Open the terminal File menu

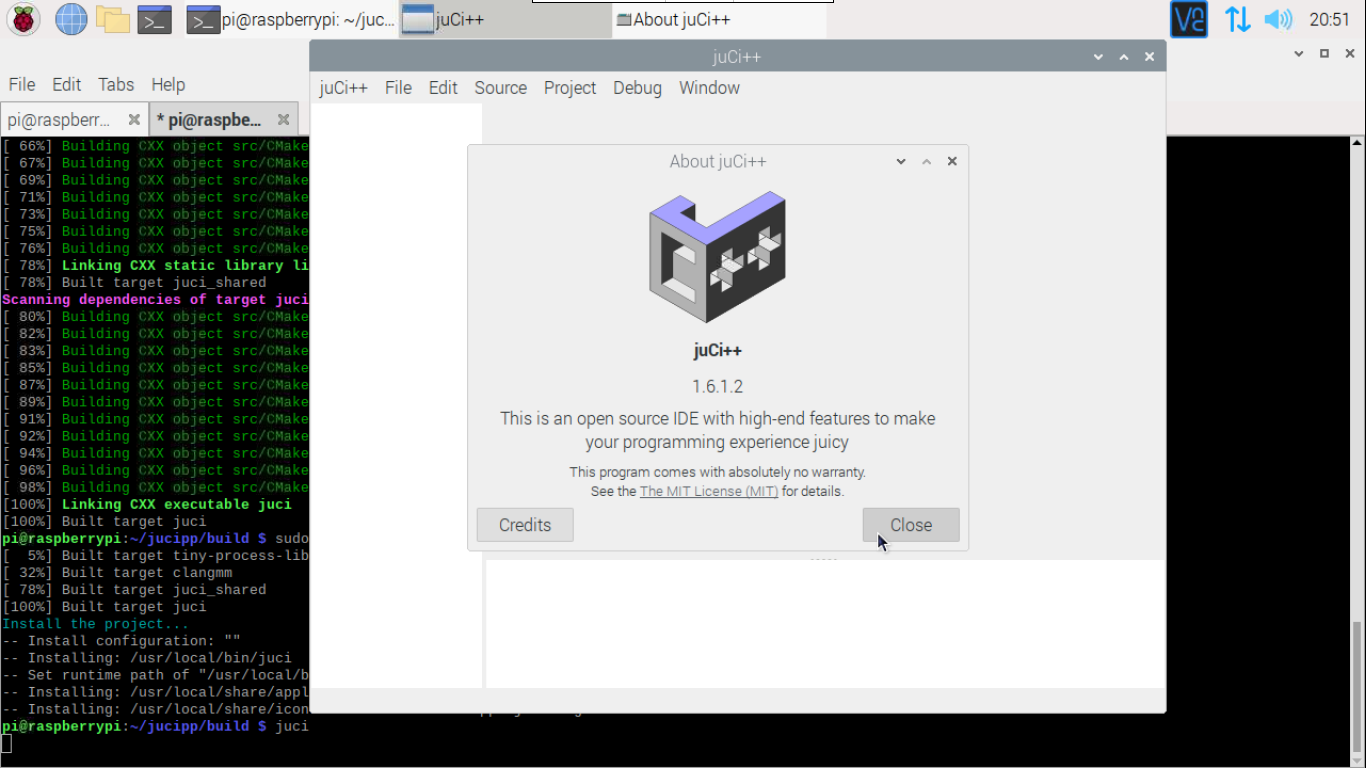click(x=22, y=85)
